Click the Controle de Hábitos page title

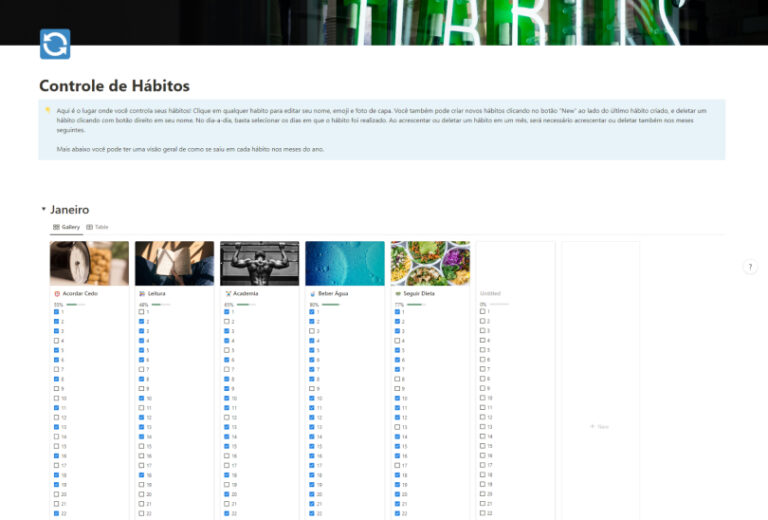[114, 86]
